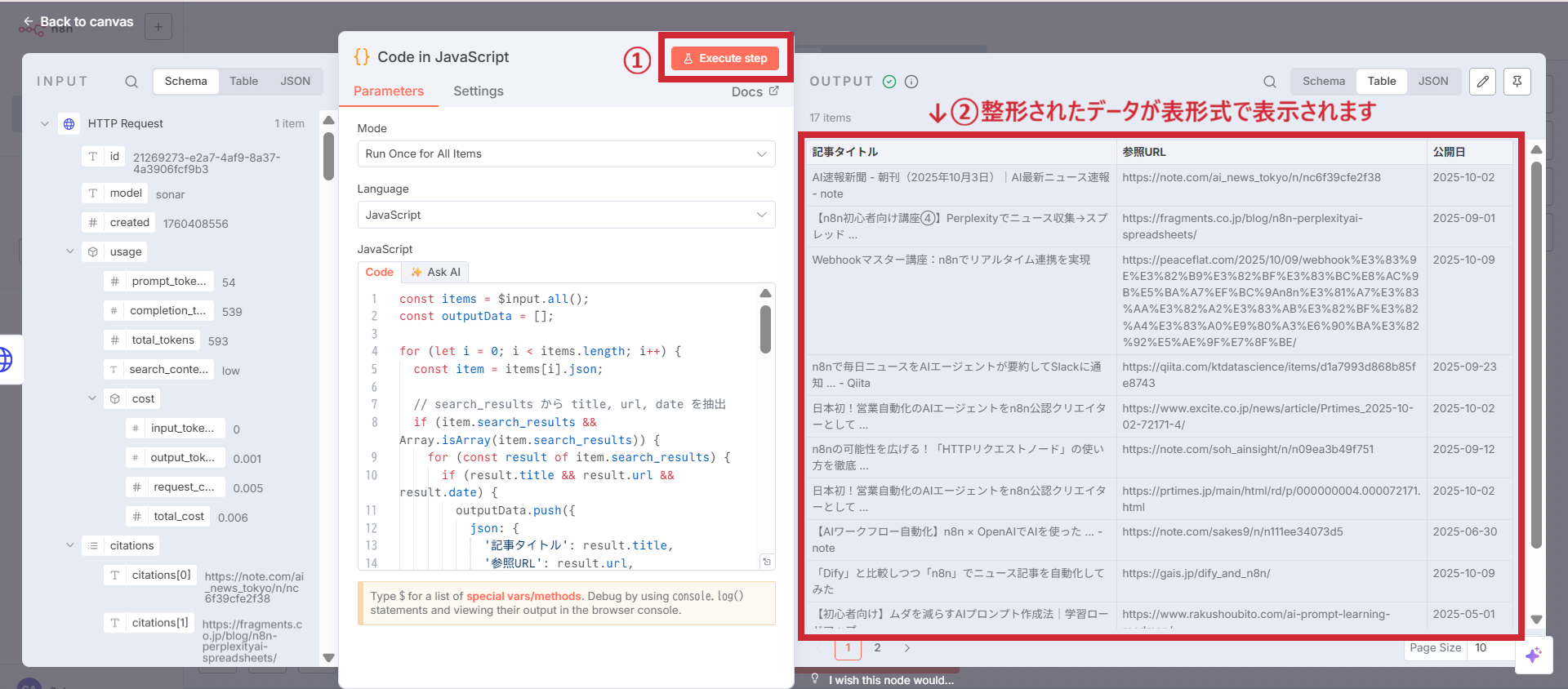Open the Language dropdown

pyautogui.click(x=566, y=215)
